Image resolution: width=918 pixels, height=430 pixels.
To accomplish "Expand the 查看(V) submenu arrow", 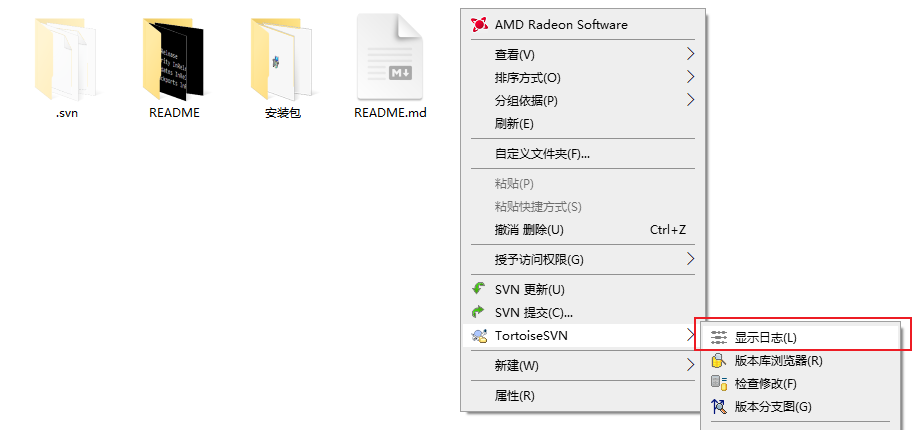I will 690,54.
